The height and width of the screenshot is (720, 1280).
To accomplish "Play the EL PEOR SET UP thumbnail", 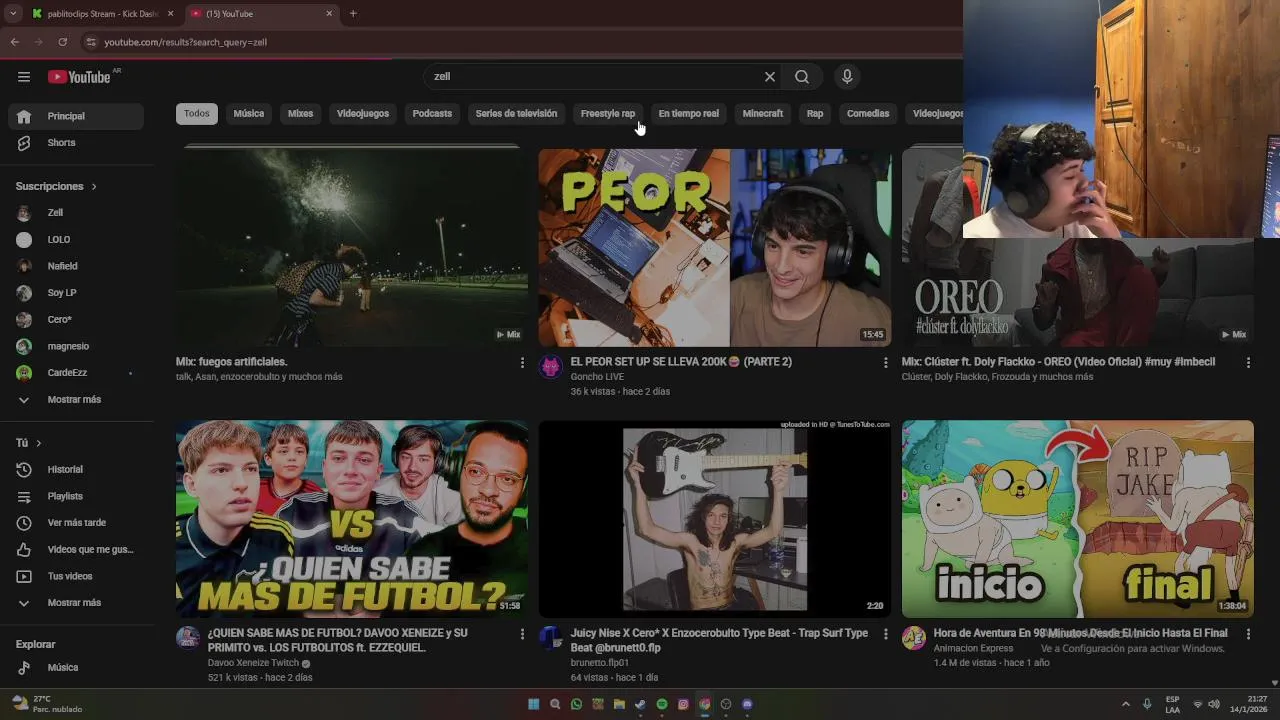I will point(714,247).
